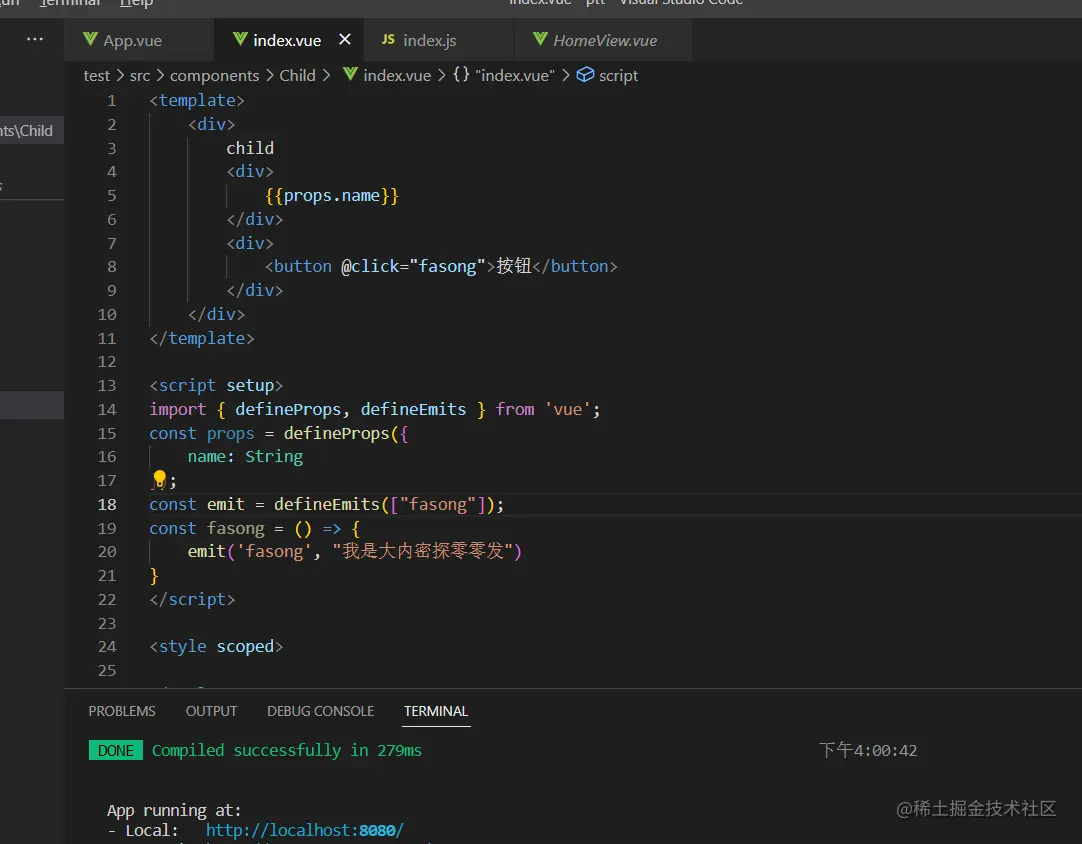Click the lightbulb quick-fix icon on line 17
Screen dimensions: 1082x844
pos(159,478)
